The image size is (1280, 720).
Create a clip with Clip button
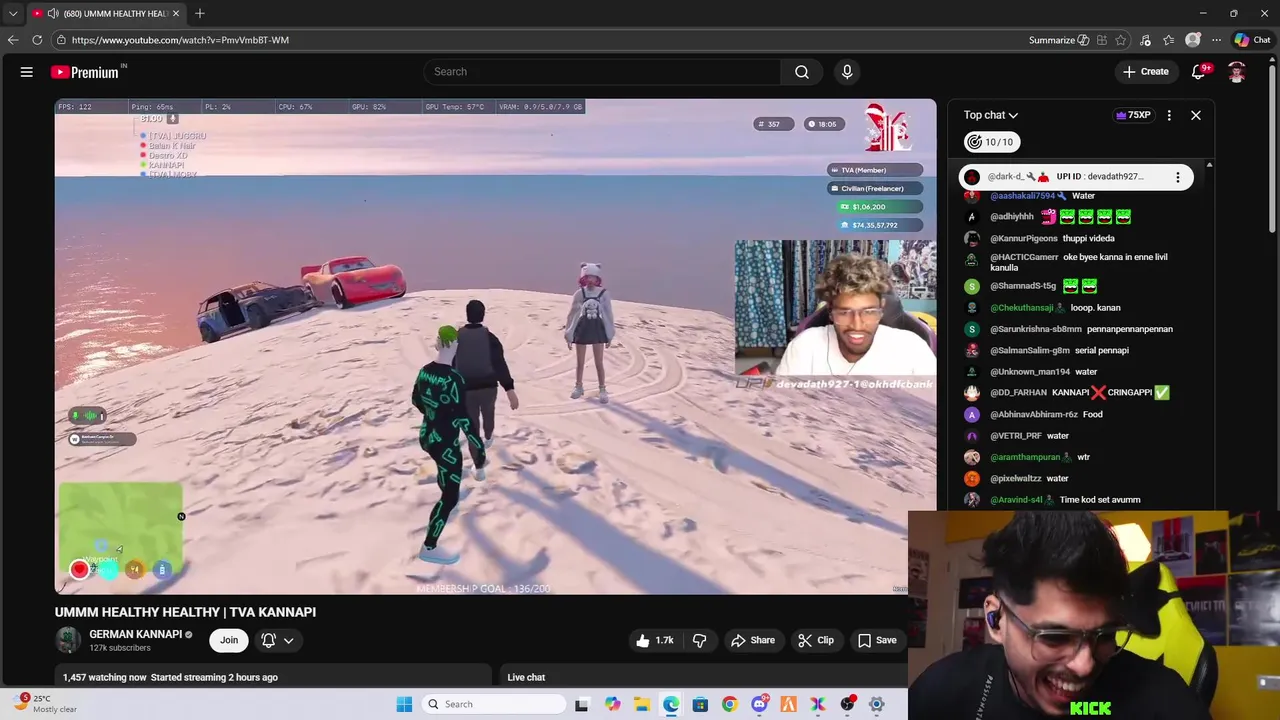point(815,640)
